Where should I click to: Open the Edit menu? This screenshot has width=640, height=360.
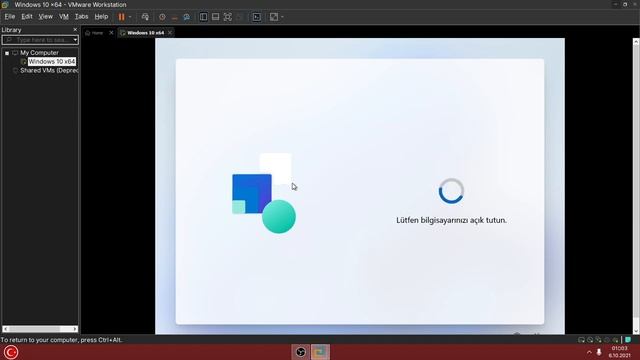pos(27,17)
